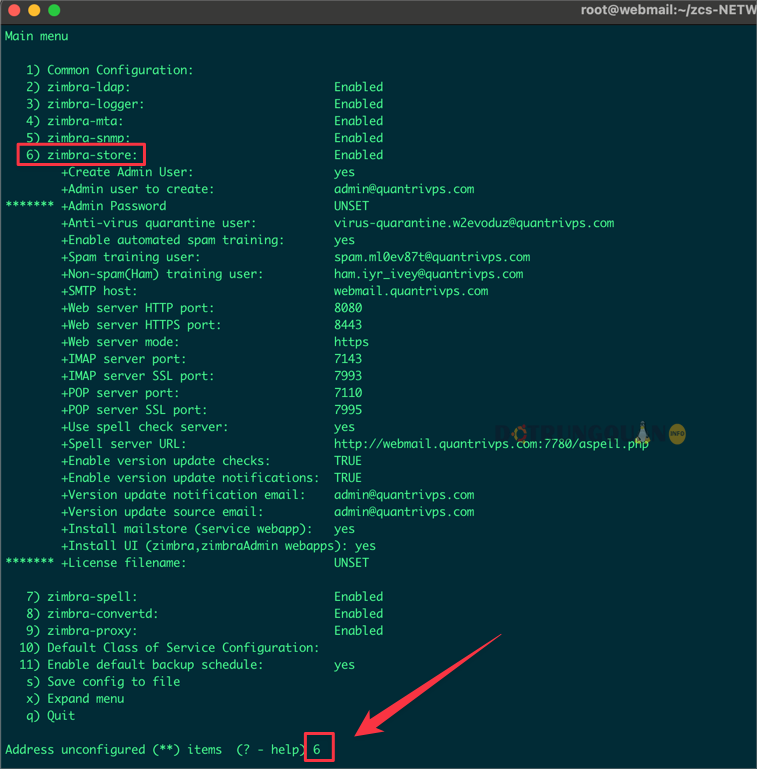The width and height of the screenshot is (757, 769).
Task: Click '+Version update notification email:' label
Action: tap(183, 495)
